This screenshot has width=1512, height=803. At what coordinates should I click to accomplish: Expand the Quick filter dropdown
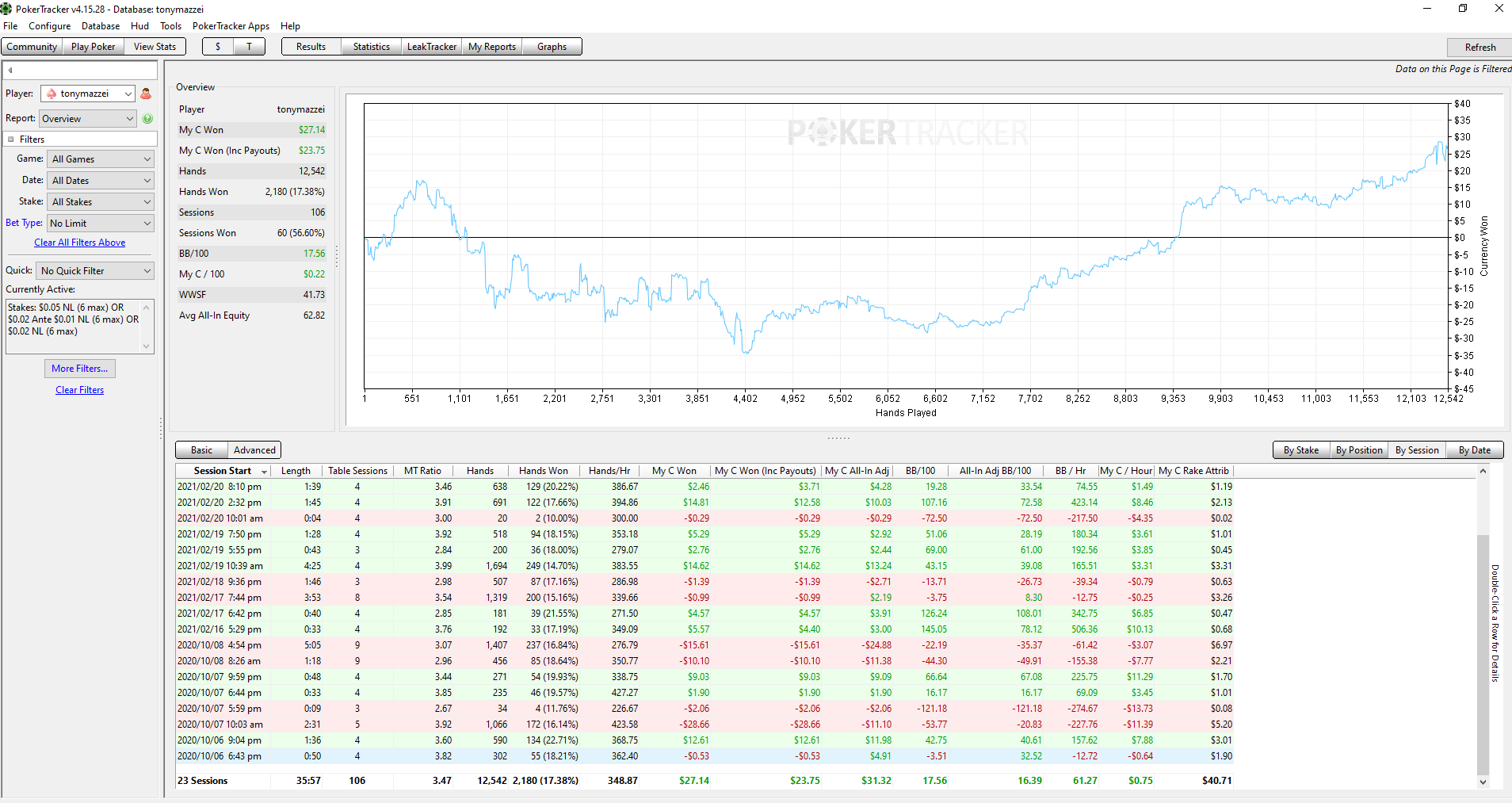tap(95, 270)
